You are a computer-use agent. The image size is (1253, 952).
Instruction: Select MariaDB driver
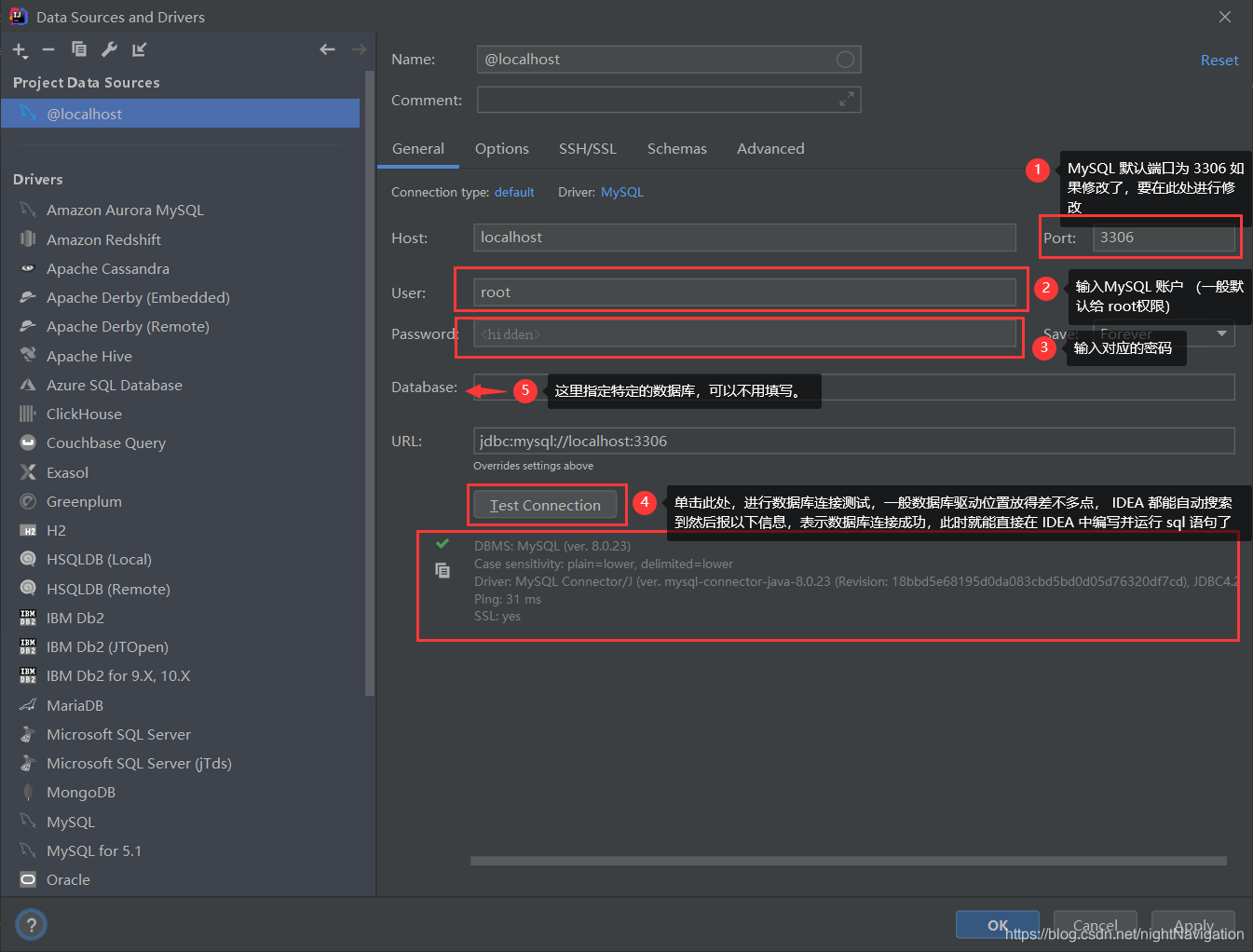(75, 705)
